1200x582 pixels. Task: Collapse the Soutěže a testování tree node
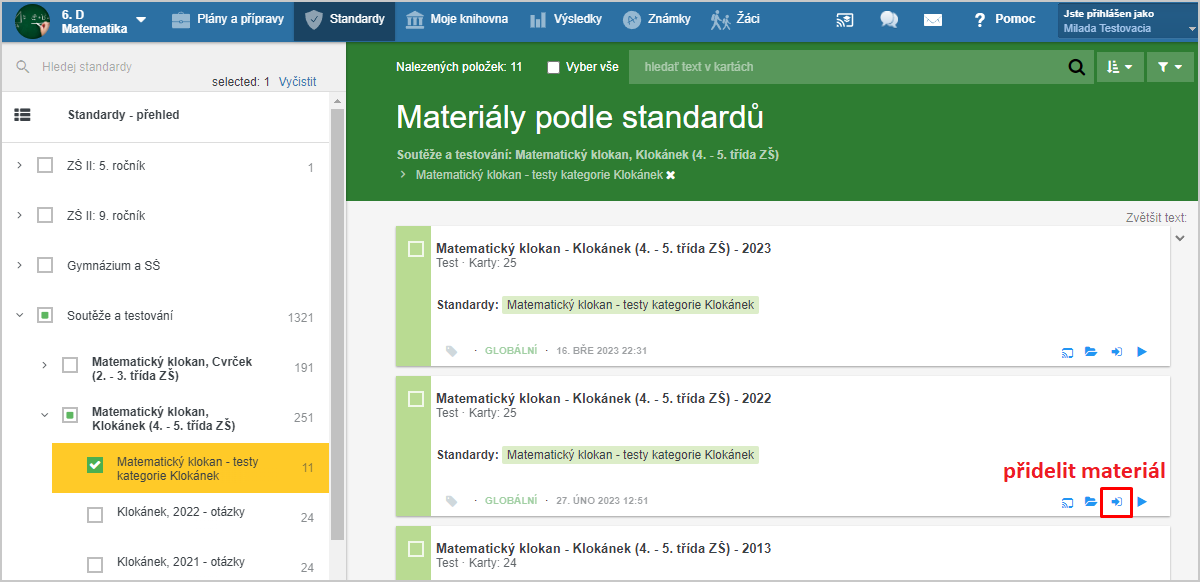click(19, 315)
